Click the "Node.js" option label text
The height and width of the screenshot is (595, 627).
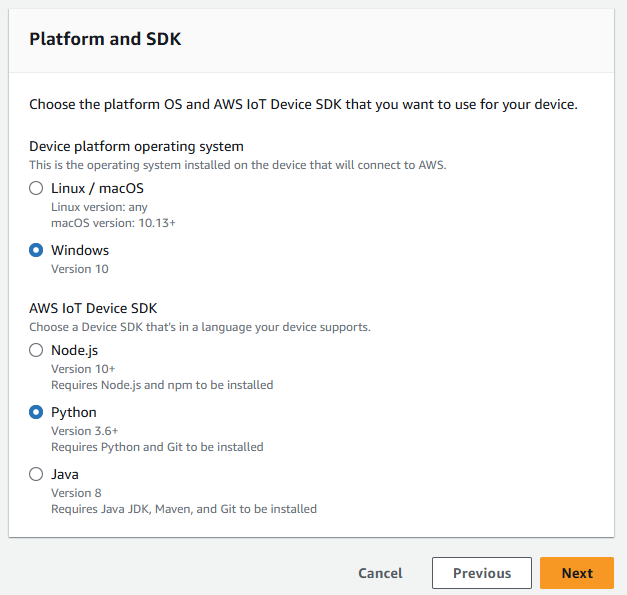click(x=74, y=351)
